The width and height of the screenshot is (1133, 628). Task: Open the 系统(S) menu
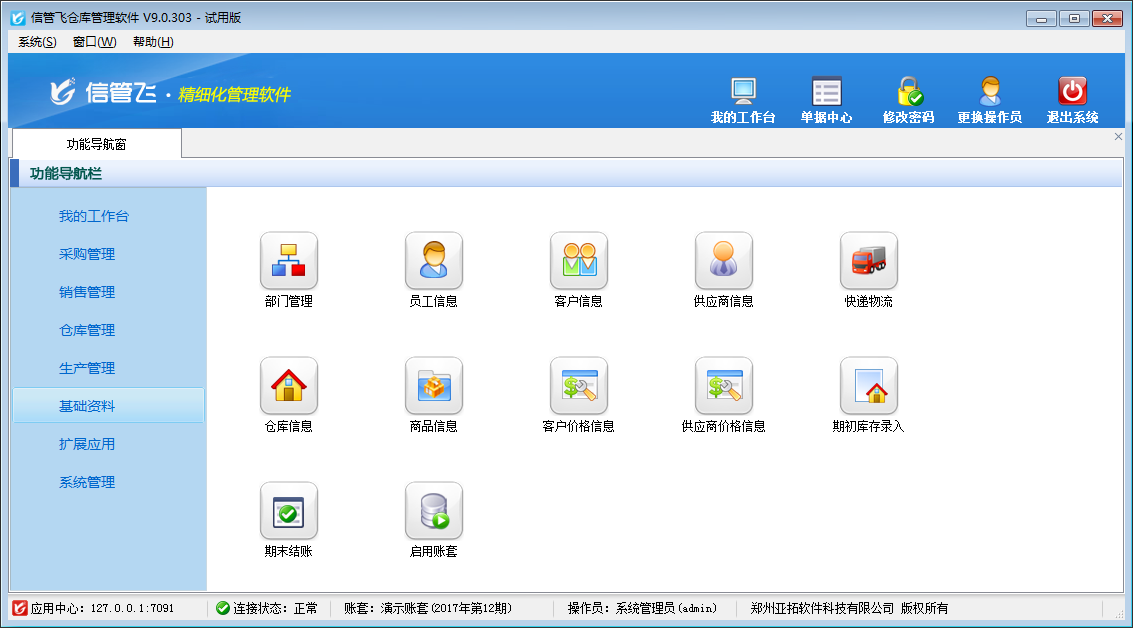coord(37,42)
